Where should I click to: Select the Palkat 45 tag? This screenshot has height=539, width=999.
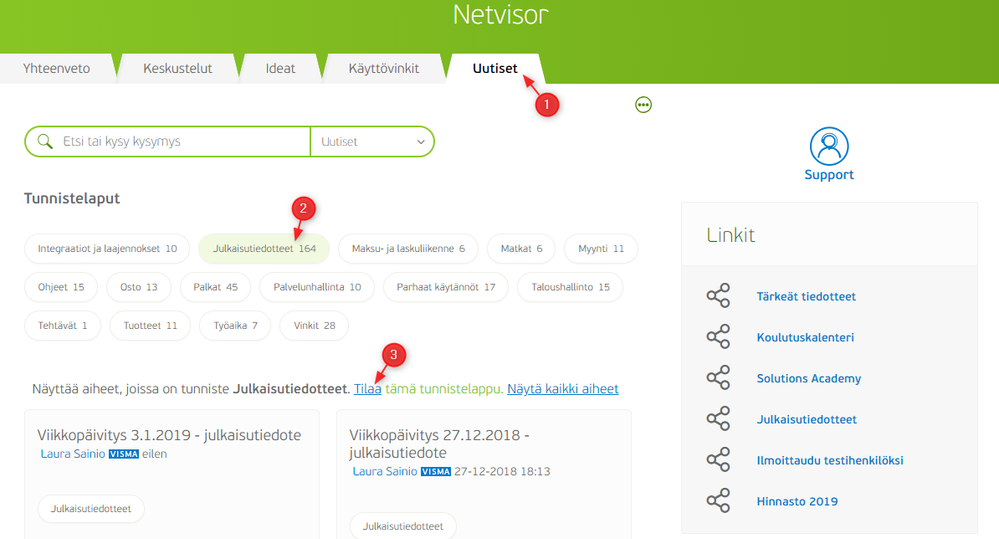pyautogui.click(x=215, y=287)
